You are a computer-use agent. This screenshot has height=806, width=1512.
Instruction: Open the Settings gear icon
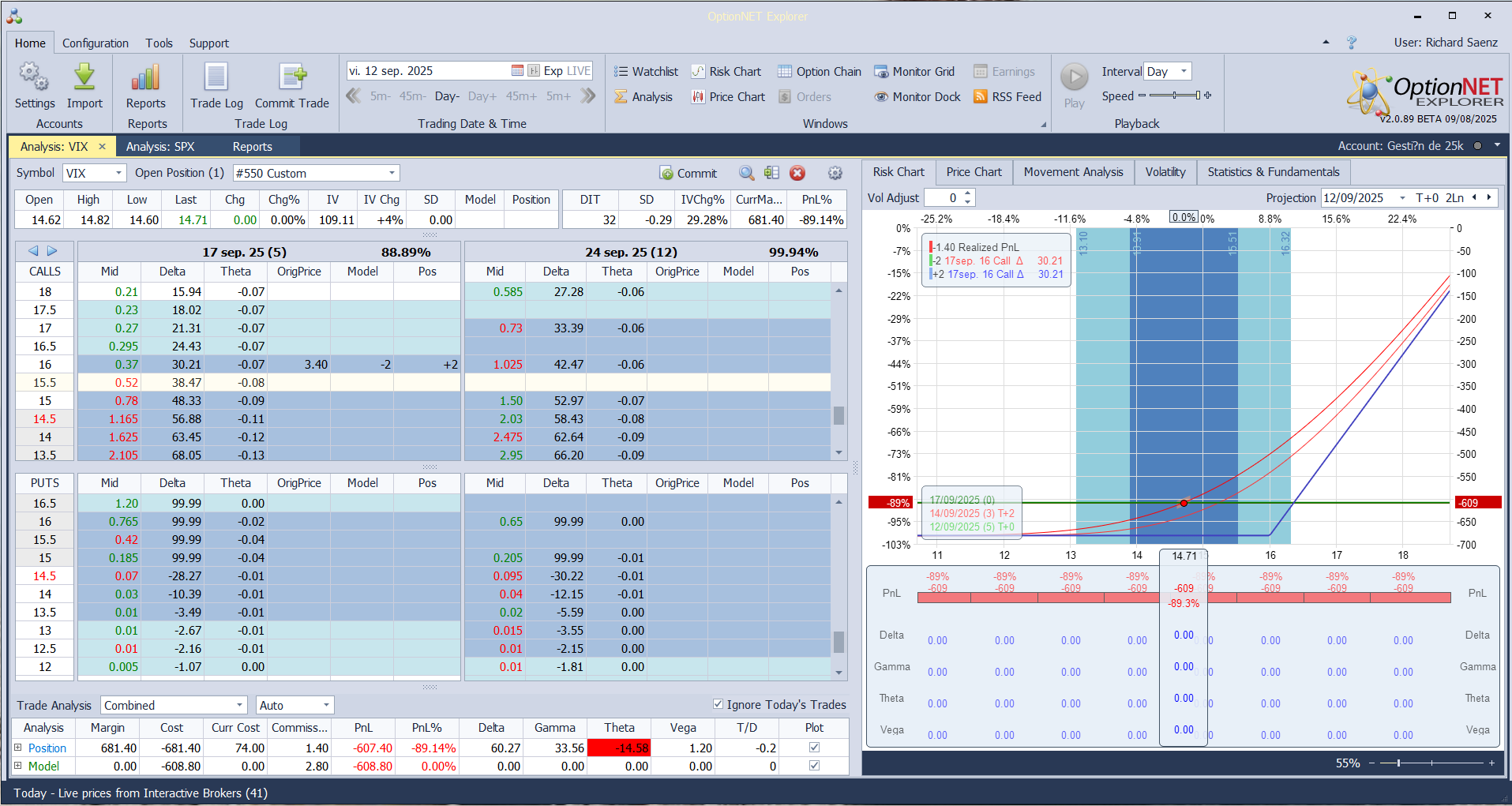(x=34, y=77)
